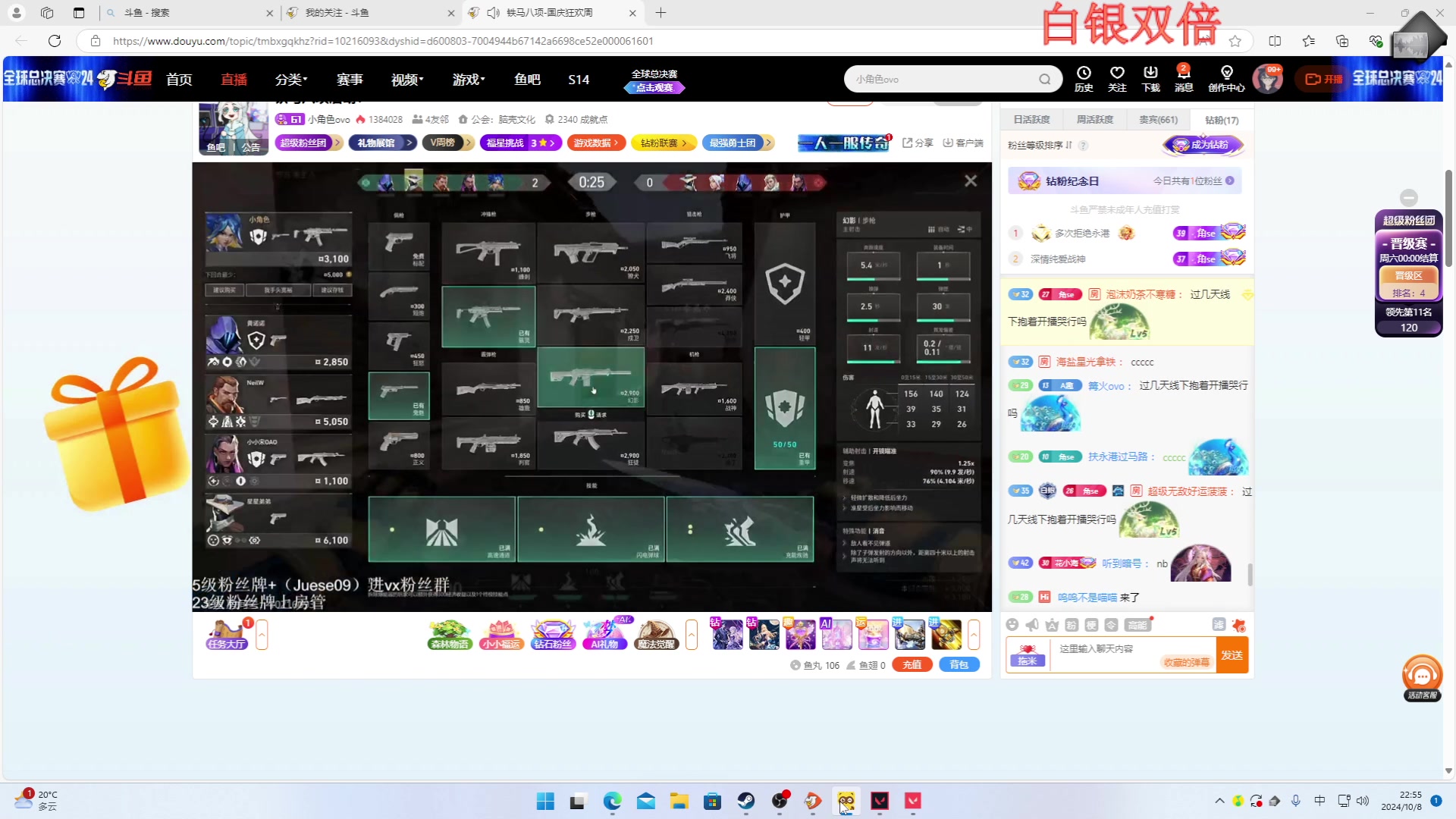Switch to the 贵宾(661) tab
This screenshot has width=1456, height=819.
pyautogui.click(x=1158, y=120)
